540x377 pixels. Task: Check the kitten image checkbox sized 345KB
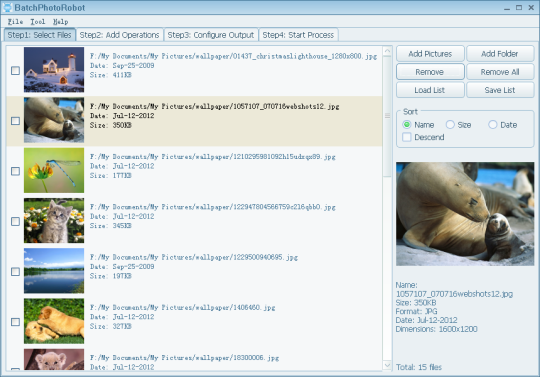(15, 221)
